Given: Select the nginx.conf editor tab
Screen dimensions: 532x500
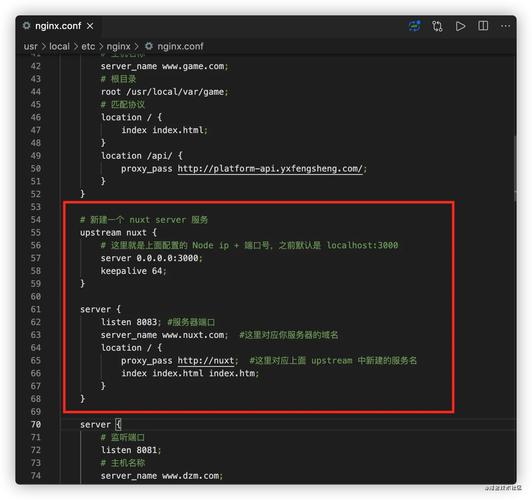Looking at the screenshot, I should point(58,26).
